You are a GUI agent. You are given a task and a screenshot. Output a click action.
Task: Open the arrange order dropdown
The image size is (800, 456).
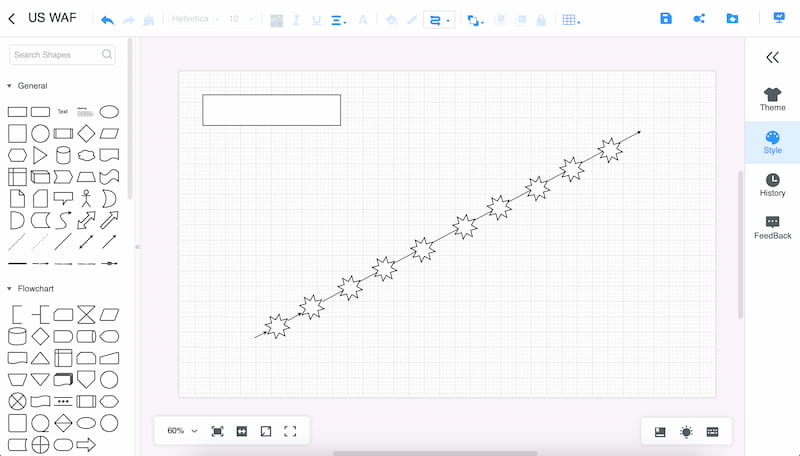[475, 20]
